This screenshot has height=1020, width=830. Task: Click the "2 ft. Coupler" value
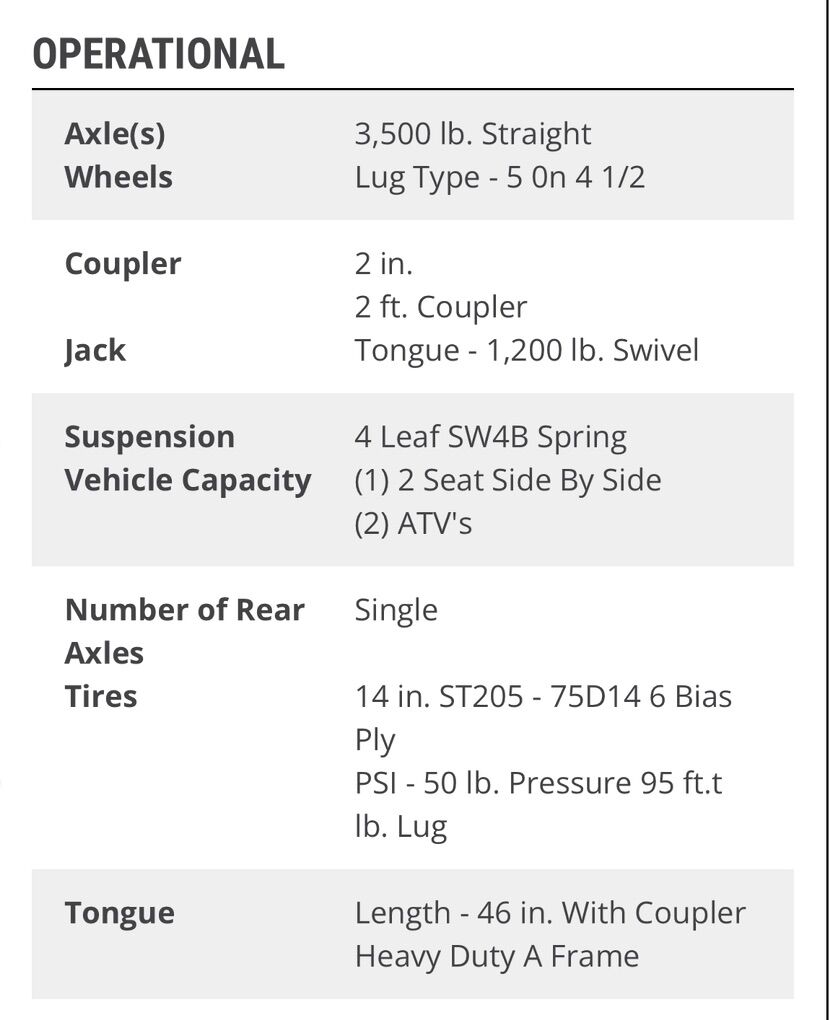click(440, 307)
